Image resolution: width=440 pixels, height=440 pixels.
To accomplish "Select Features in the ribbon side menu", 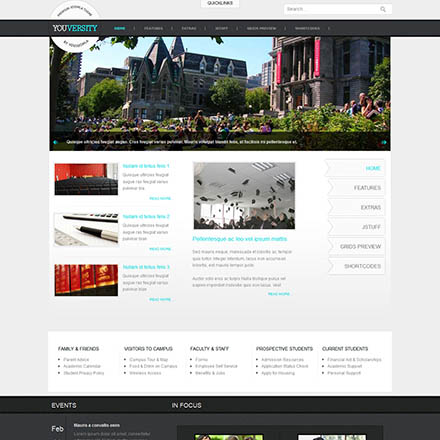I will point(356,188).
